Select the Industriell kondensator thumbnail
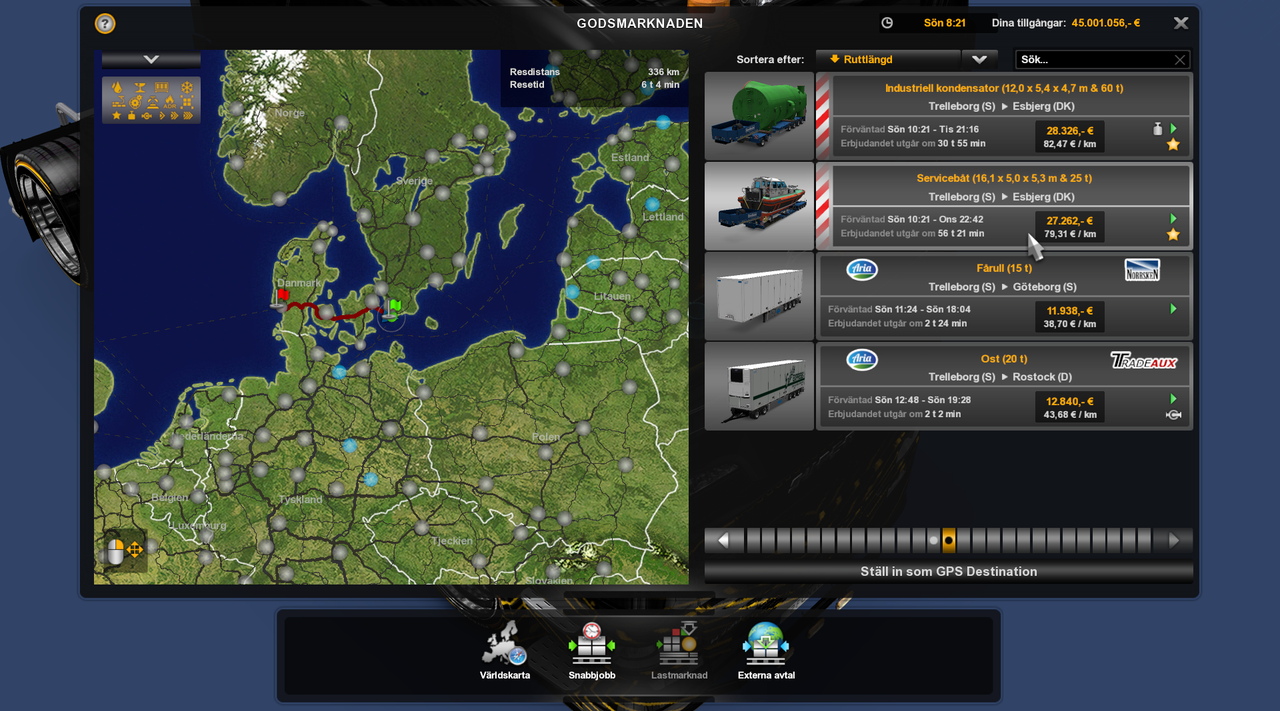The image size is (1280, 711). [759, 116]
